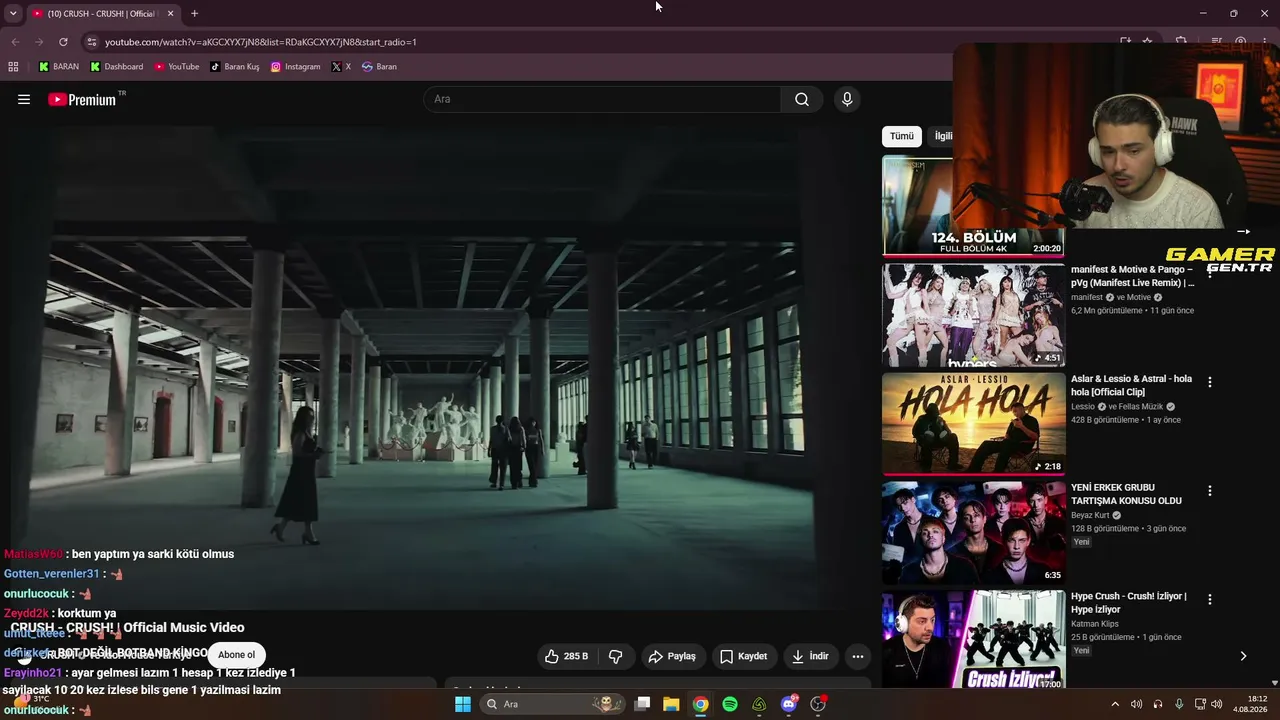1280x720 pixels.
Task: Open the Windows Start menu
Action: (x=463, y=704)
